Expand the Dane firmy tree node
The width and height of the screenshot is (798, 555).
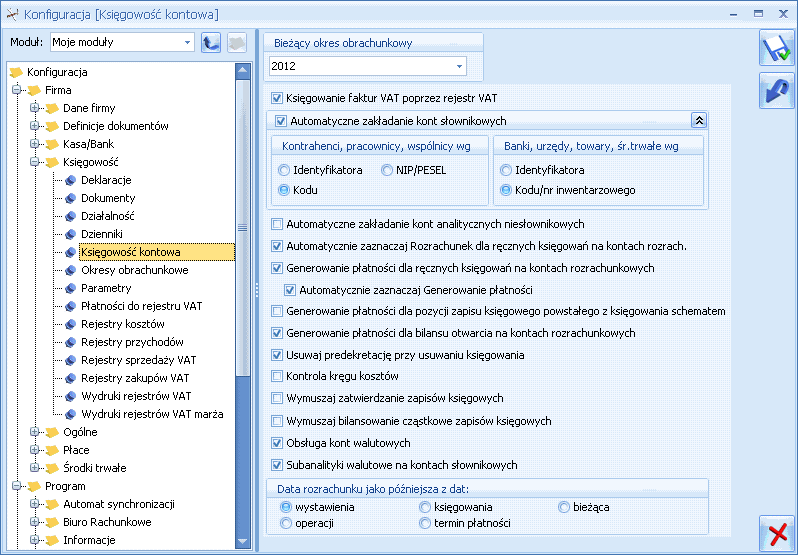click(34, 108)
